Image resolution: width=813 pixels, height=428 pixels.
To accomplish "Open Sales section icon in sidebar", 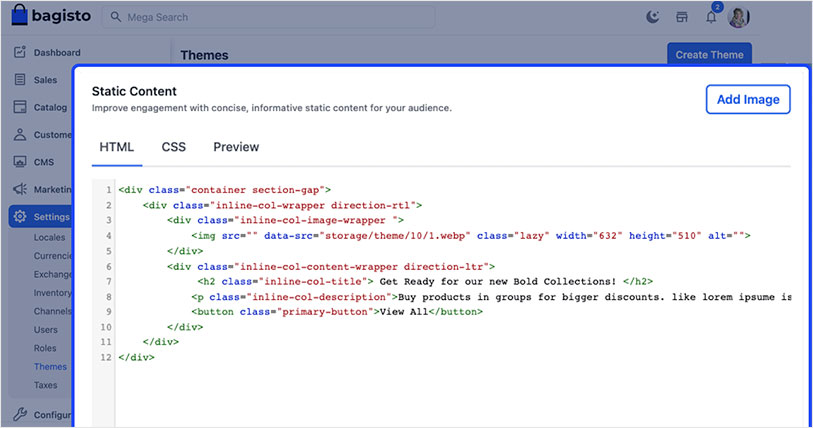I will (21, 80).
